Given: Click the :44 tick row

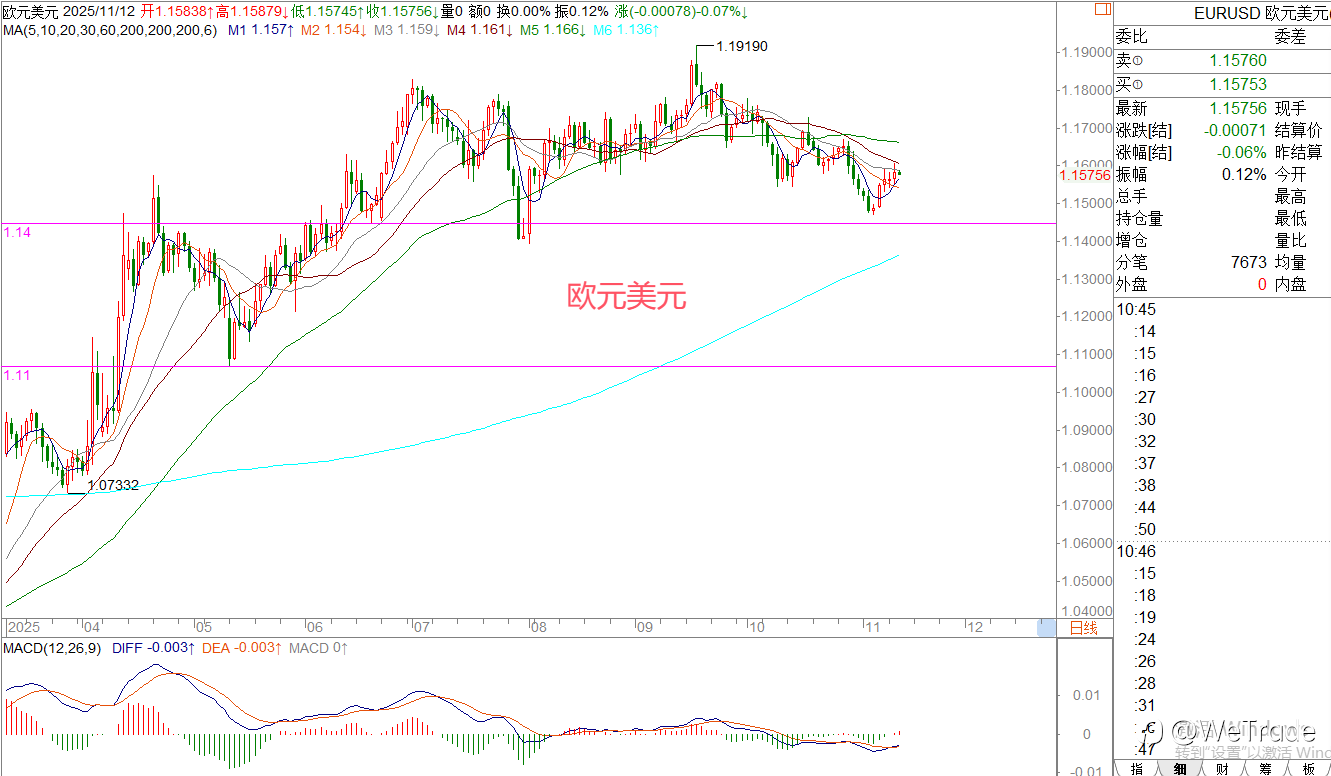Looking at the screenshot, I should pyautogui.click(x=1145, y=507).
